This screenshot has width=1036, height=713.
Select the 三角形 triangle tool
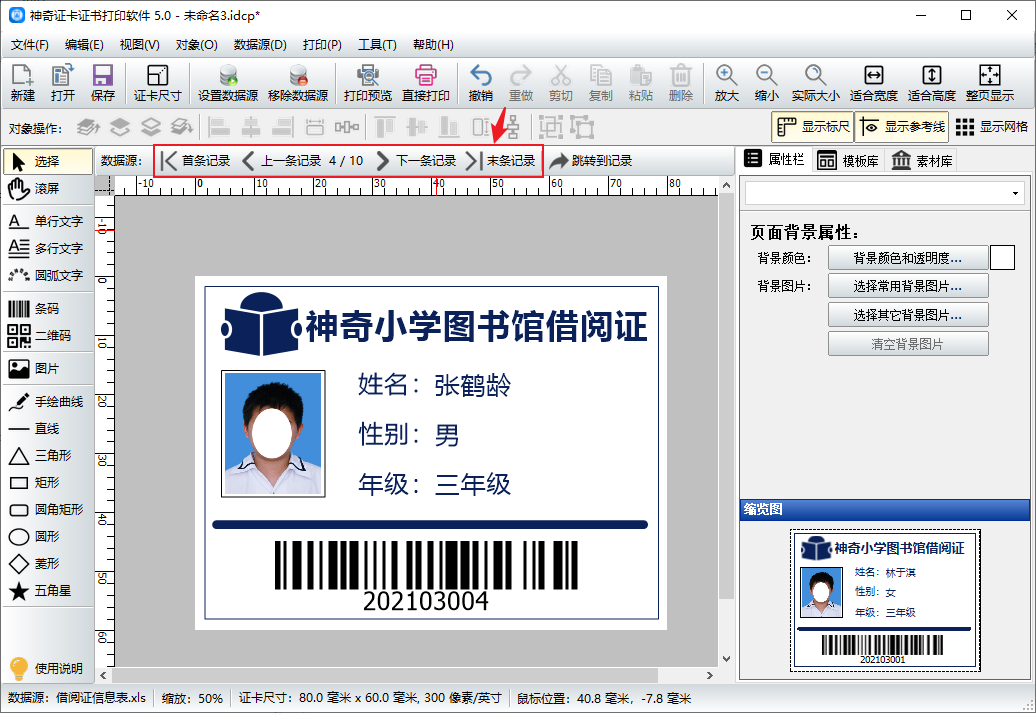click(x=48, y=455)
